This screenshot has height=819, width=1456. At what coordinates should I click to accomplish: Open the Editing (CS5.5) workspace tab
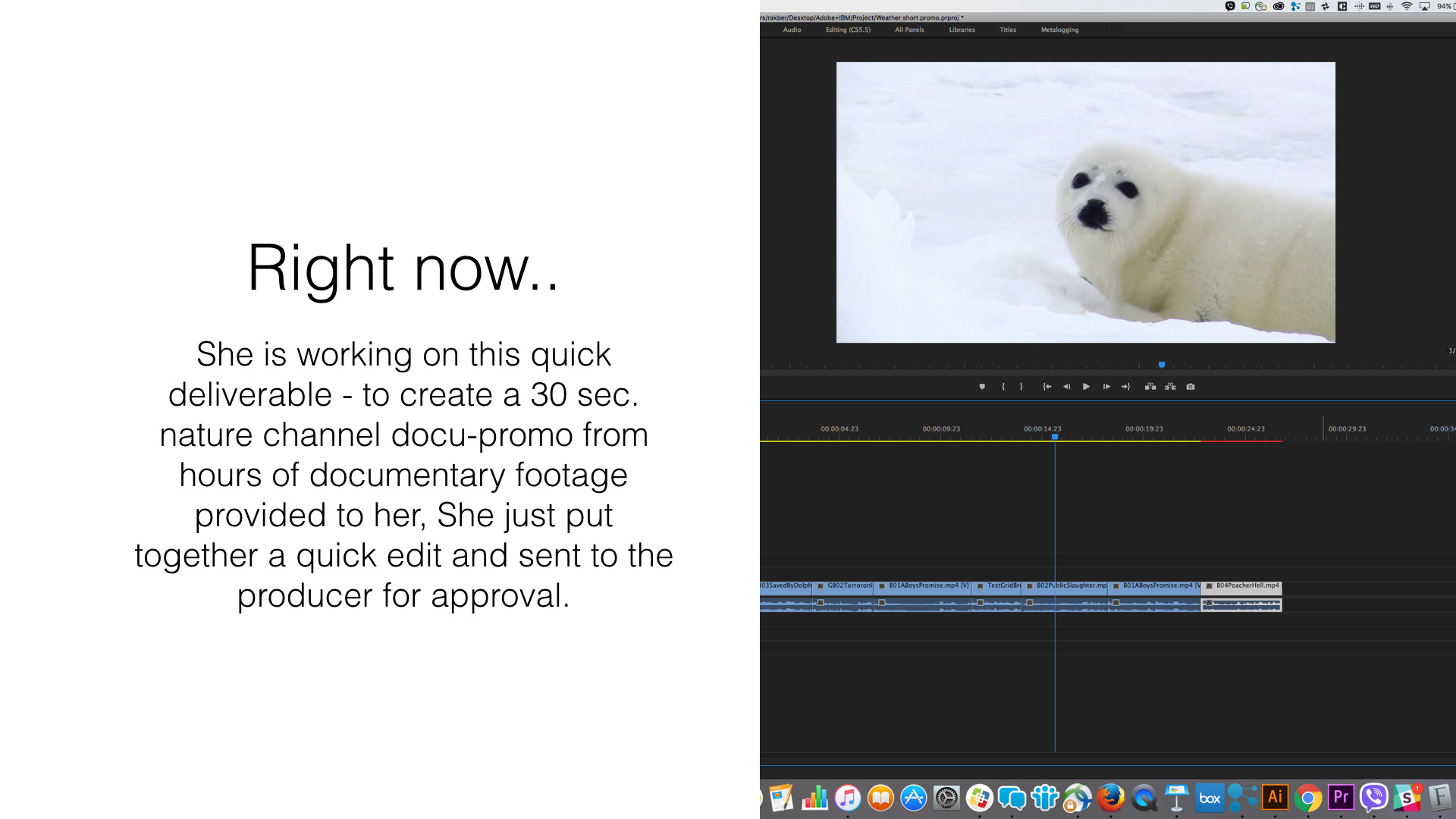848,30
